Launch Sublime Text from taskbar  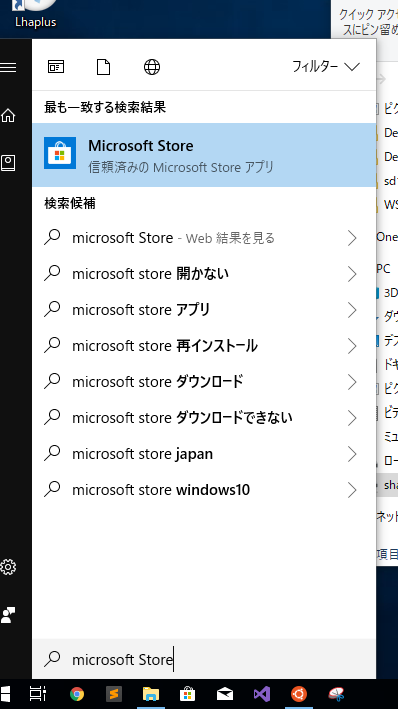pyautogui.click(x=114, y=694)
